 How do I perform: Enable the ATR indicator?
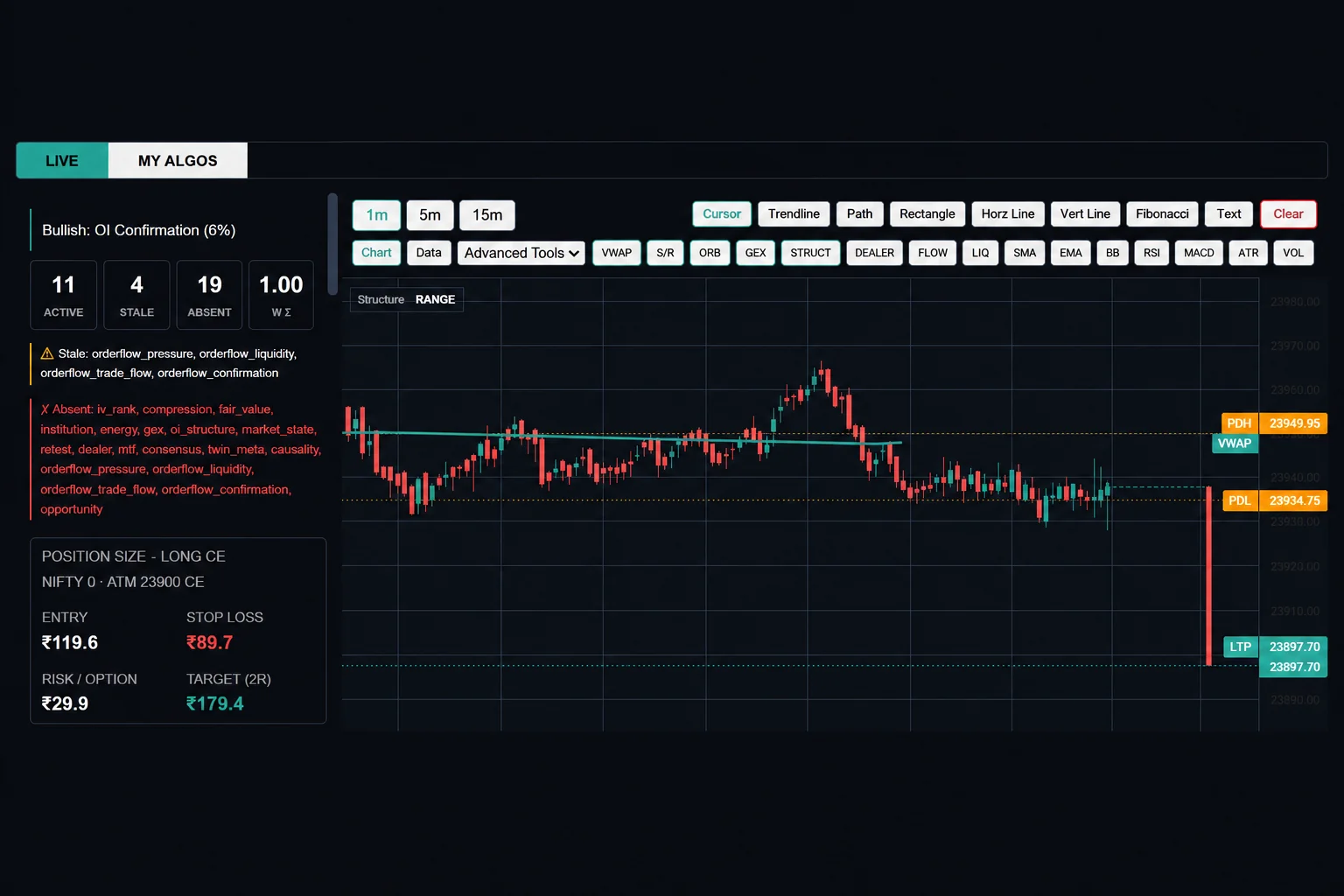coord(1248,253)
